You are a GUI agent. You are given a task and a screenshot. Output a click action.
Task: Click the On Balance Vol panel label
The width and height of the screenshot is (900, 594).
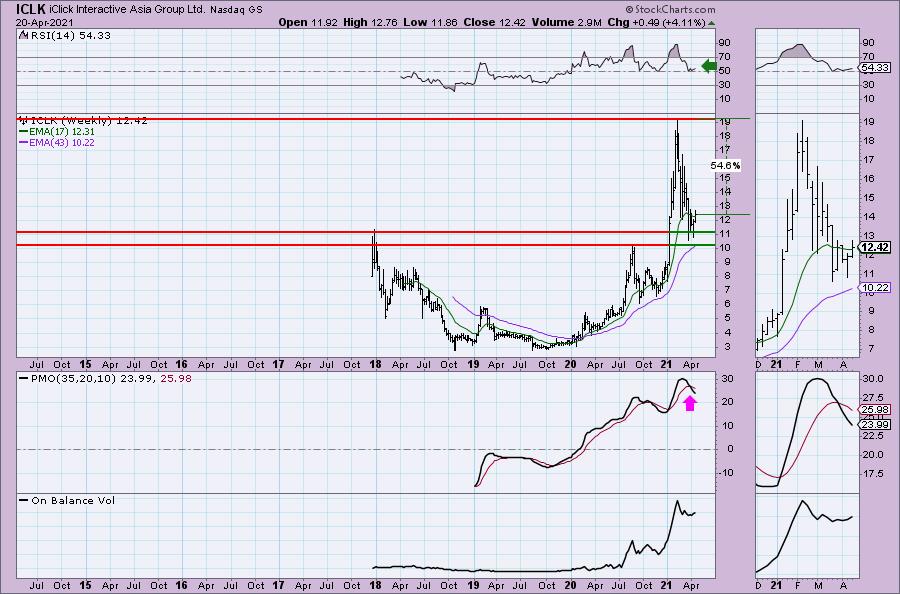coord(73,500)
